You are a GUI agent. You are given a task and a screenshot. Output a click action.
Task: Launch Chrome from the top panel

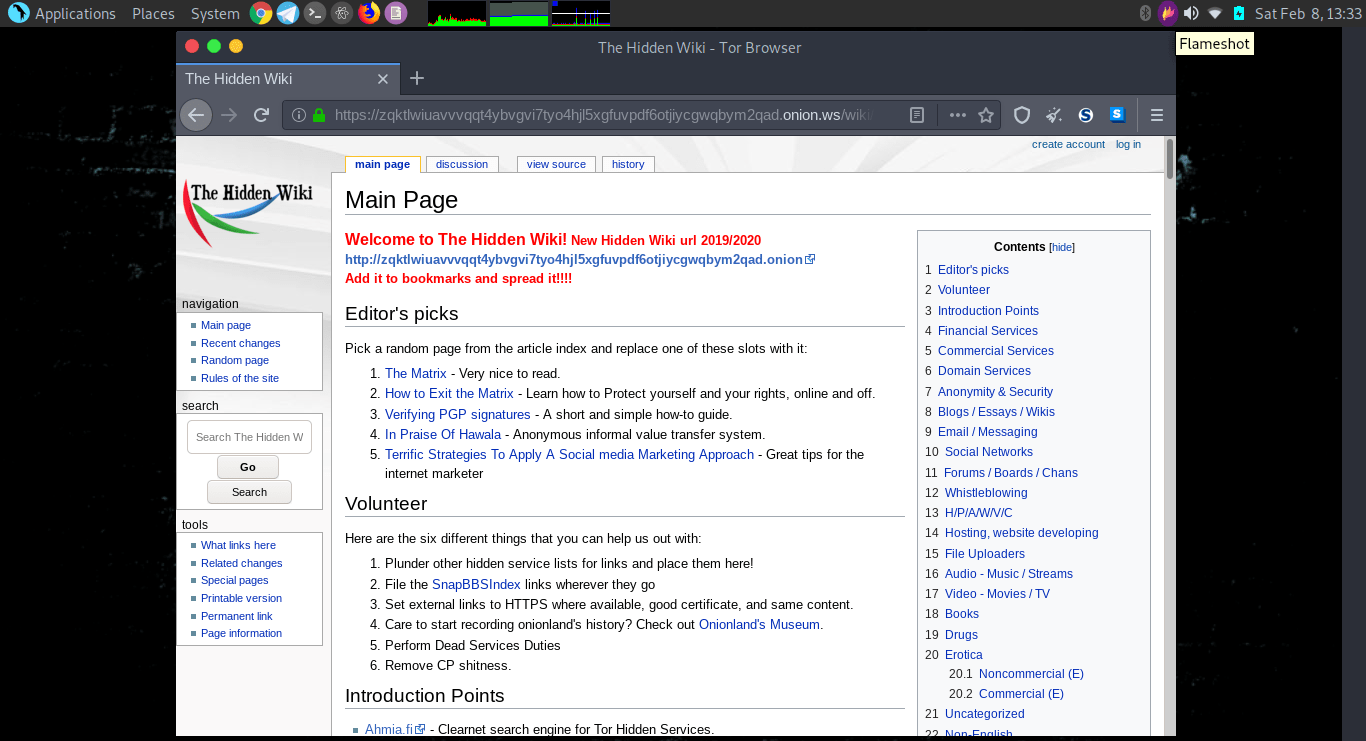point(261,13)
